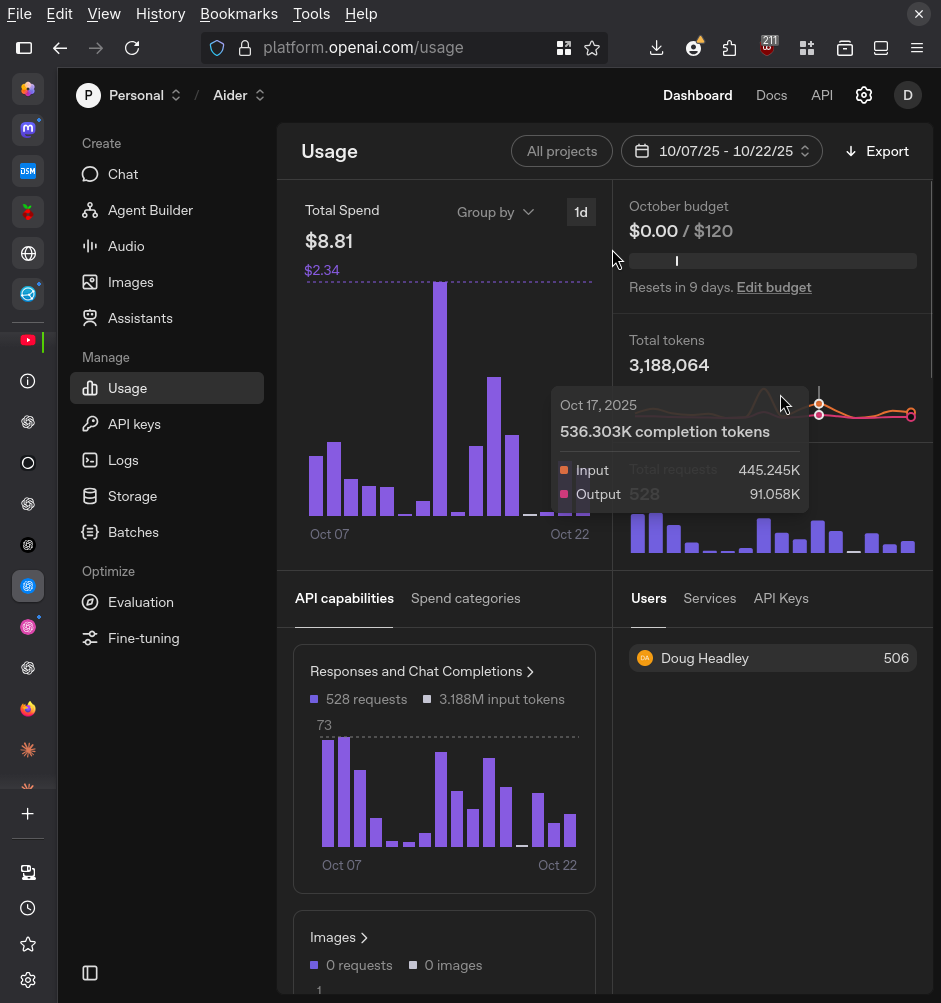The image size is (941, 1003).
Task: Open the Personal organization switcher
Action: (x=129, y=95)
